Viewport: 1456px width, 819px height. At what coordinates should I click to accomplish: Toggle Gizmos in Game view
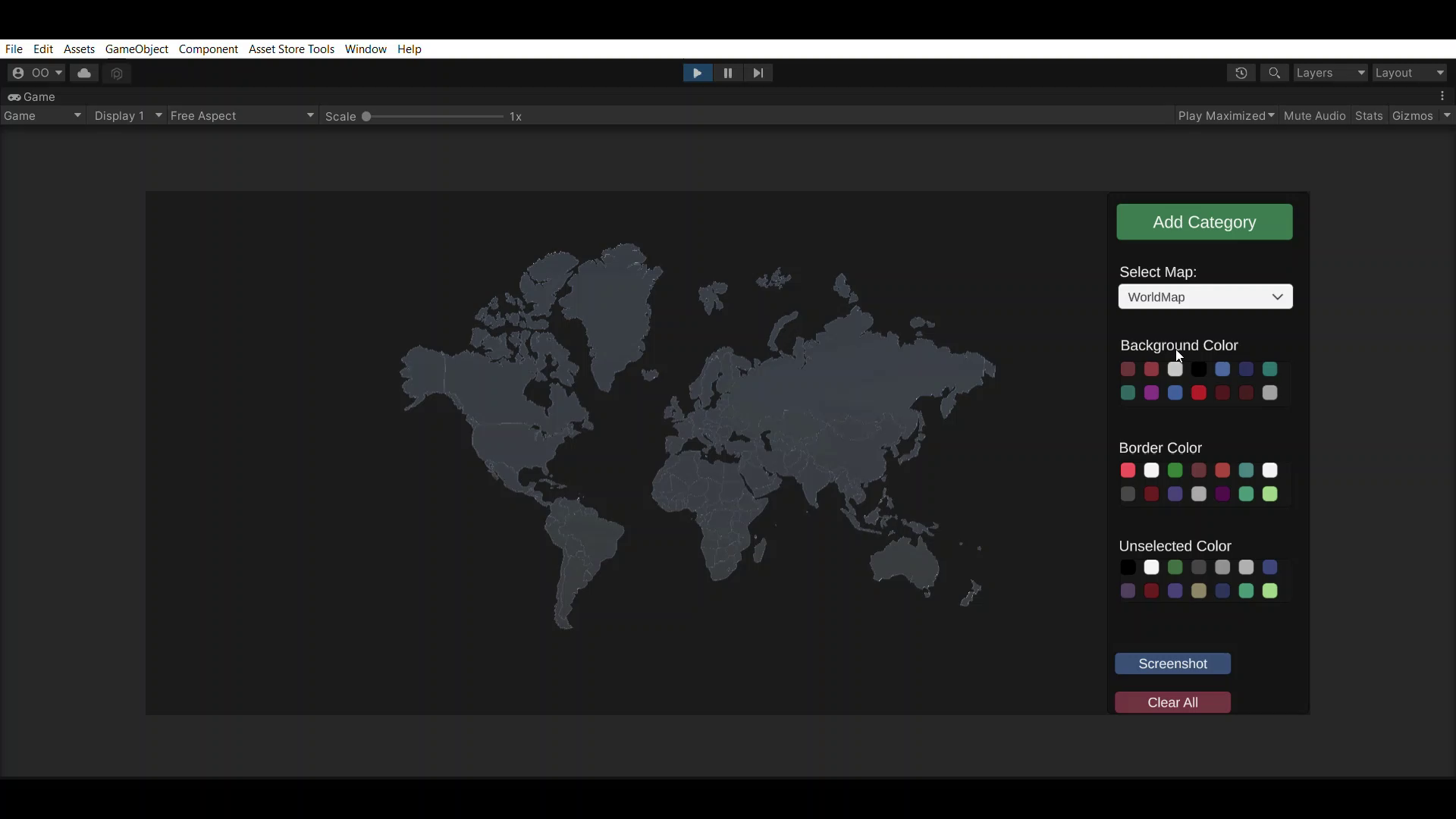pyautogui.click(x=1412, y=116)
